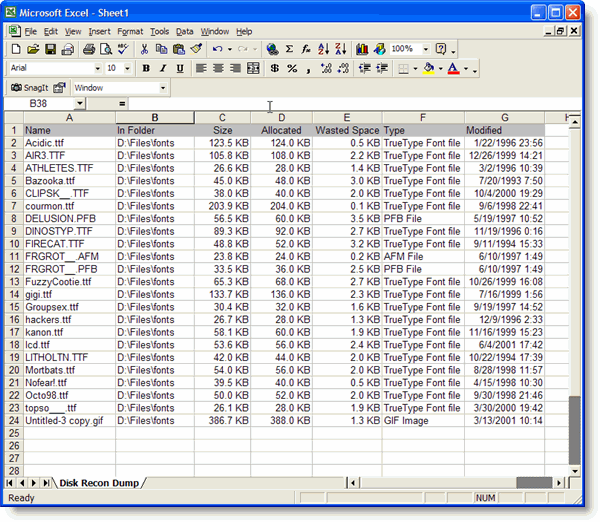
Task: Open the Edit menu
Action: click(51, 32)
